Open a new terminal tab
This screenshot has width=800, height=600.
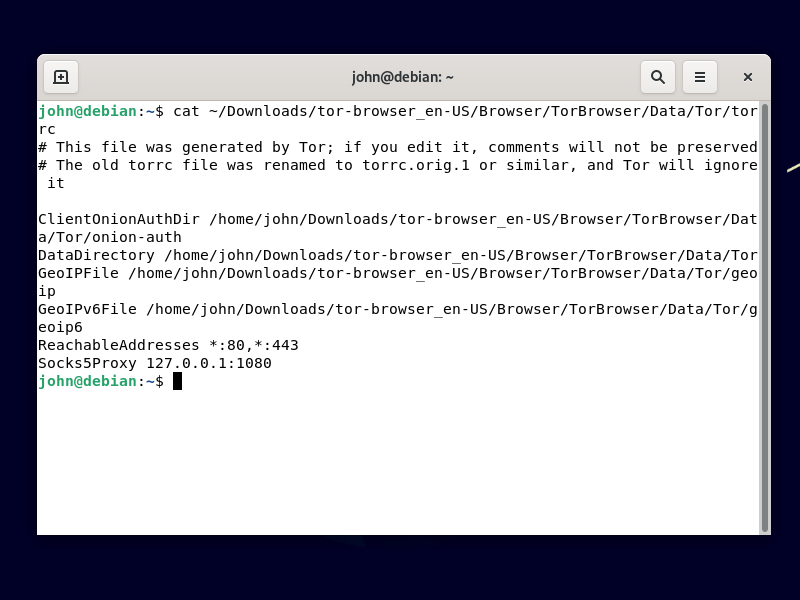click(x=60, y=76)
